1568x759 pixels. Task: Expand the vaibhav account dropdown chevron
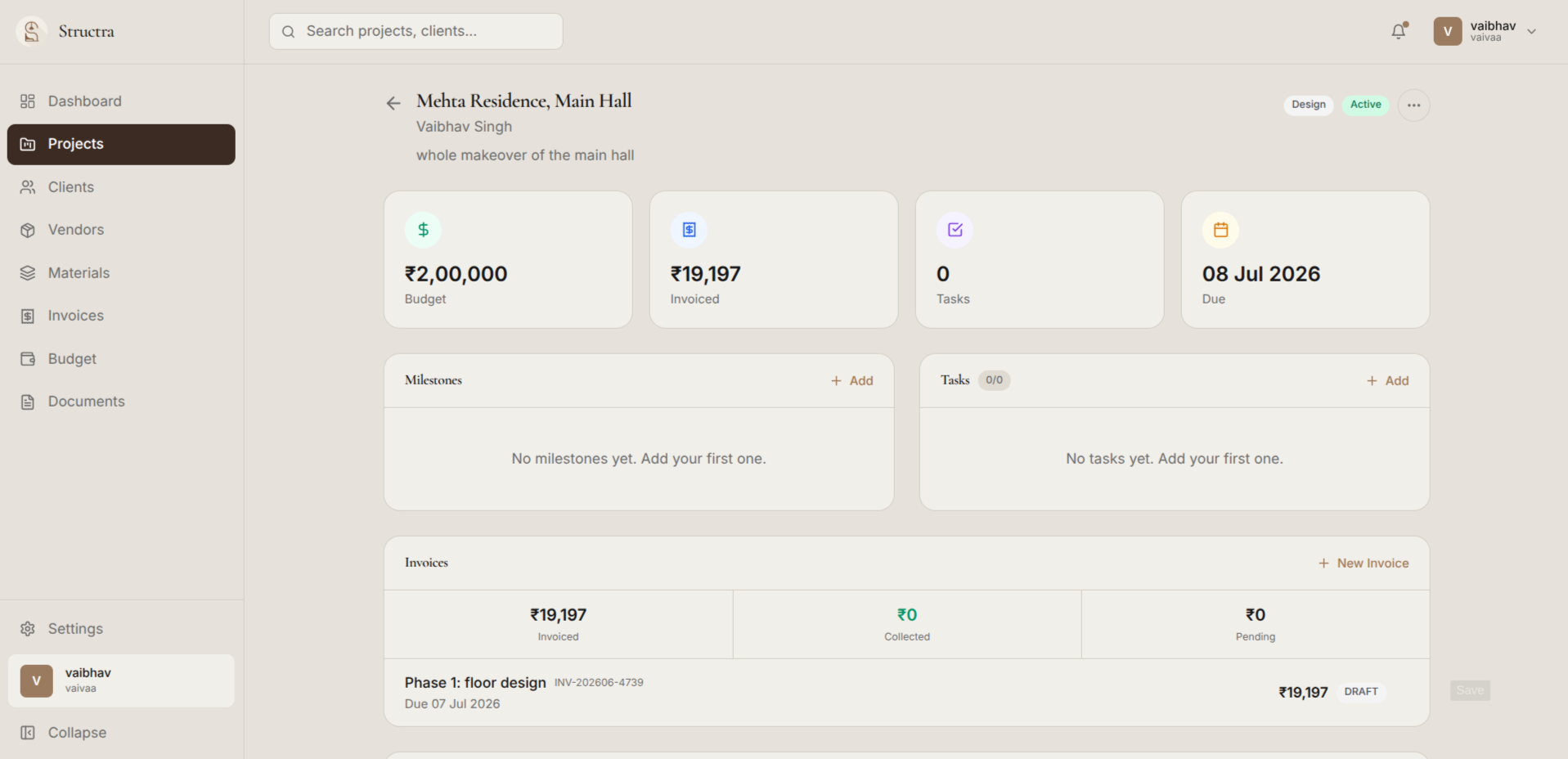[1531, 31]
